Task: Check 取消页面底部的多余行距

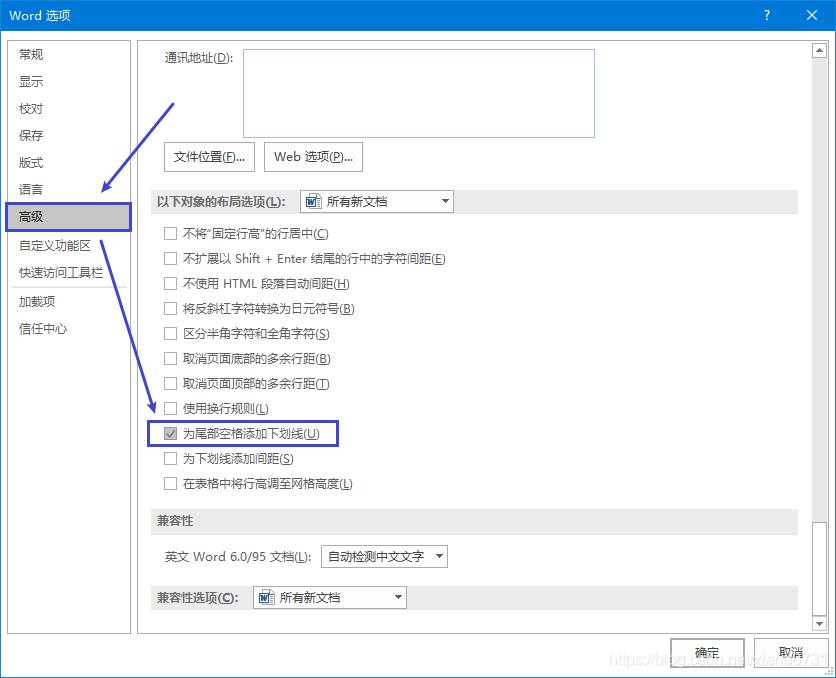Action: click(171, 359)
